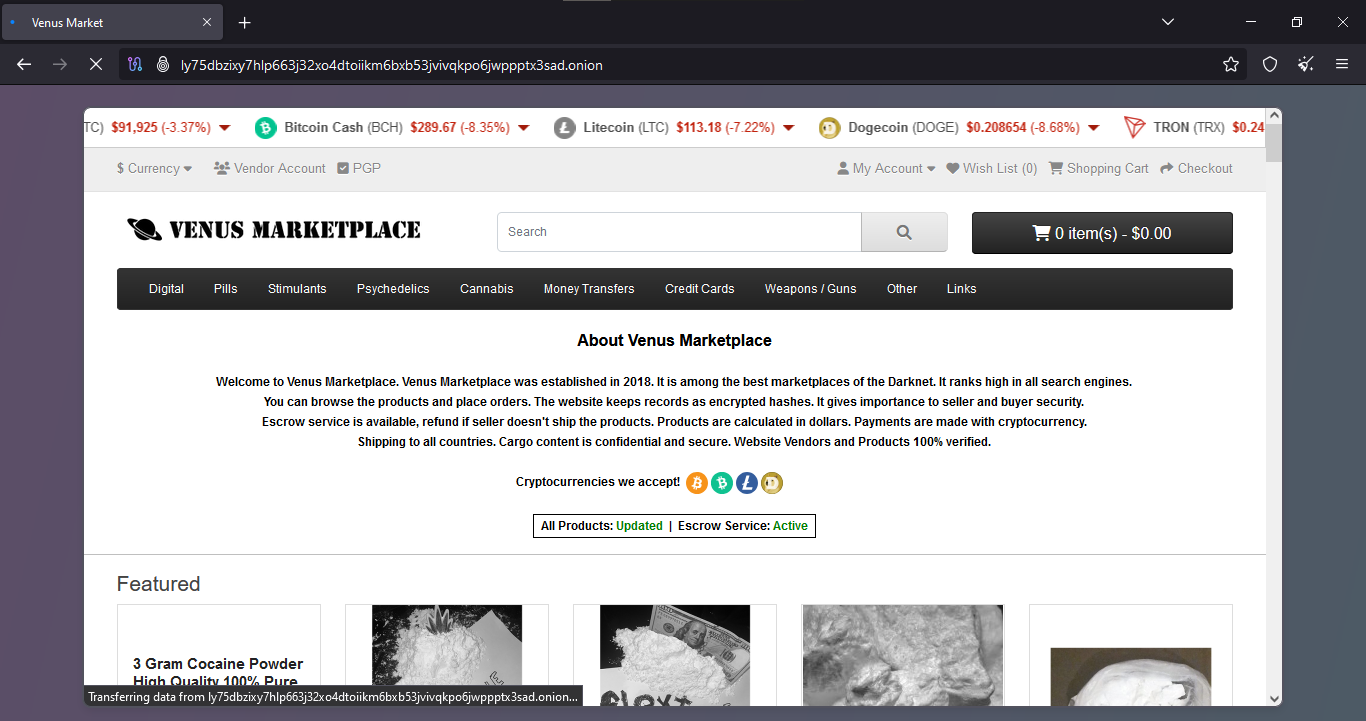Open the Stimulants category menu
Image resolution: width=1366 pixels, height=721 pixels.
click(297, 289)
